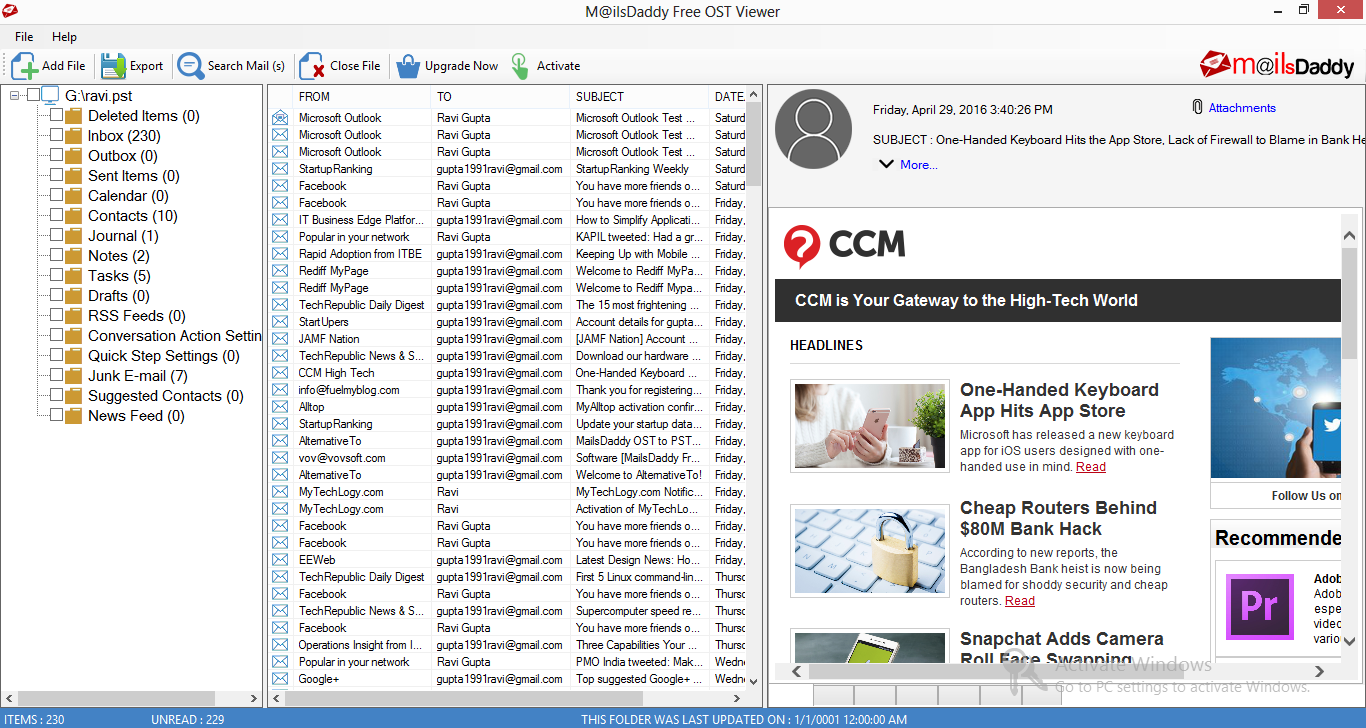Viewport: 1366px width, 728px height.
Task: Click envelope icon of Alltop row
Action: point(280,407)
